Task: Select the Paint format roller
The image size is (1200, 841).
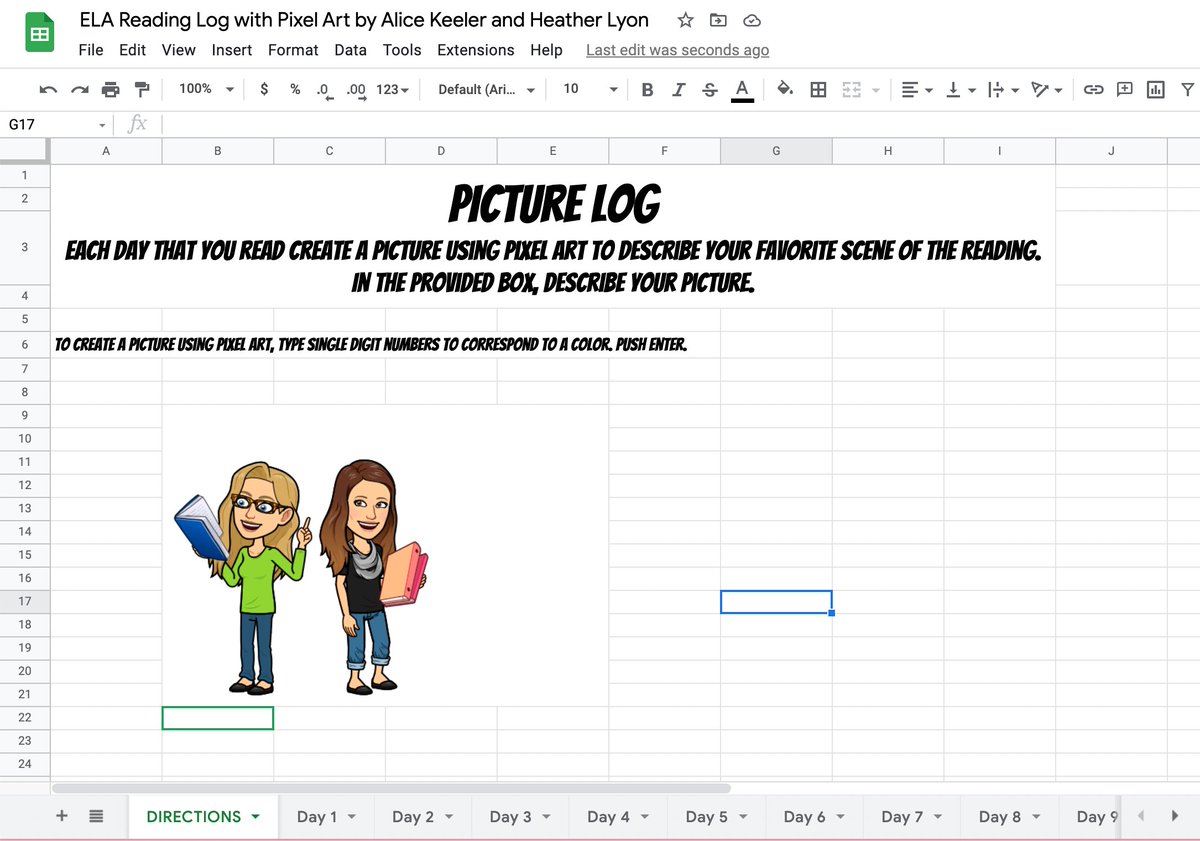Action: pos(142,90)
